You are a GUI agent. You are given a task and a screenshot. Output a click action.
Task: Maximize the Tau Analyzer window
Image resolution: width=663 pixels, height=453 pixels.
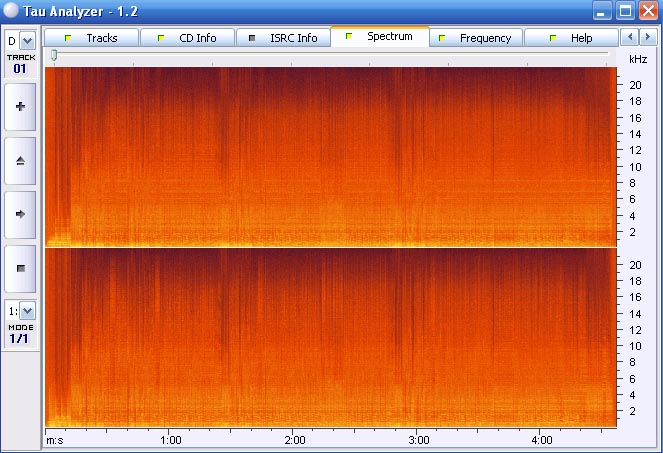(625, 11)
